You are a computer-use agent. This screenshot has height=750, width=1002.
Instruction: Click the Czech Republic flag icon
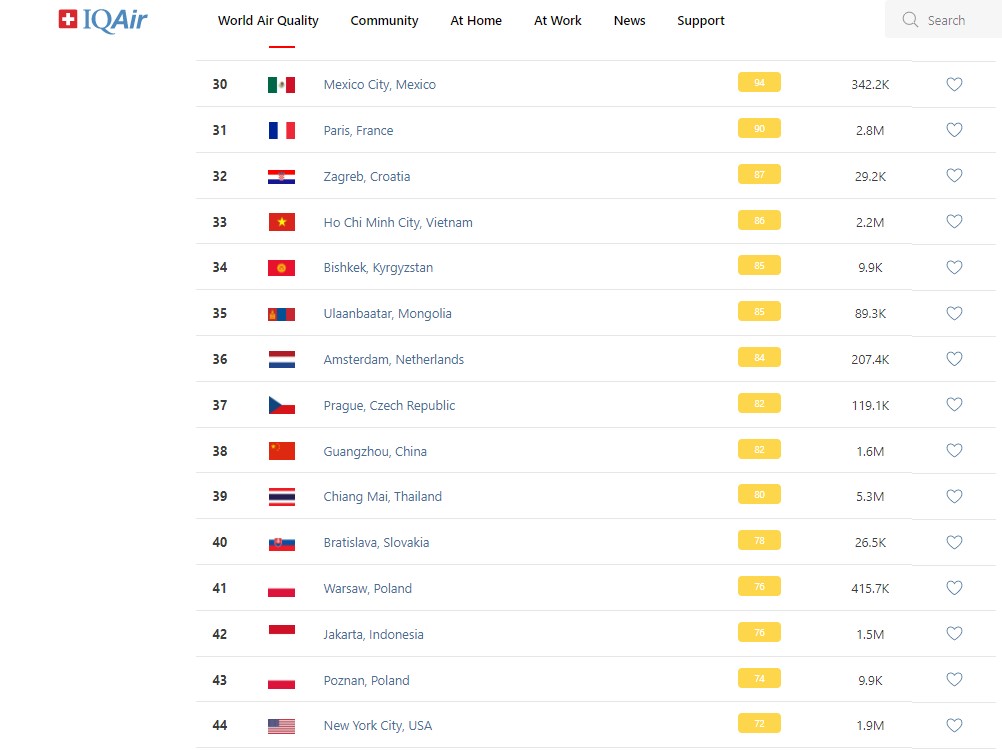click(281, 405)
